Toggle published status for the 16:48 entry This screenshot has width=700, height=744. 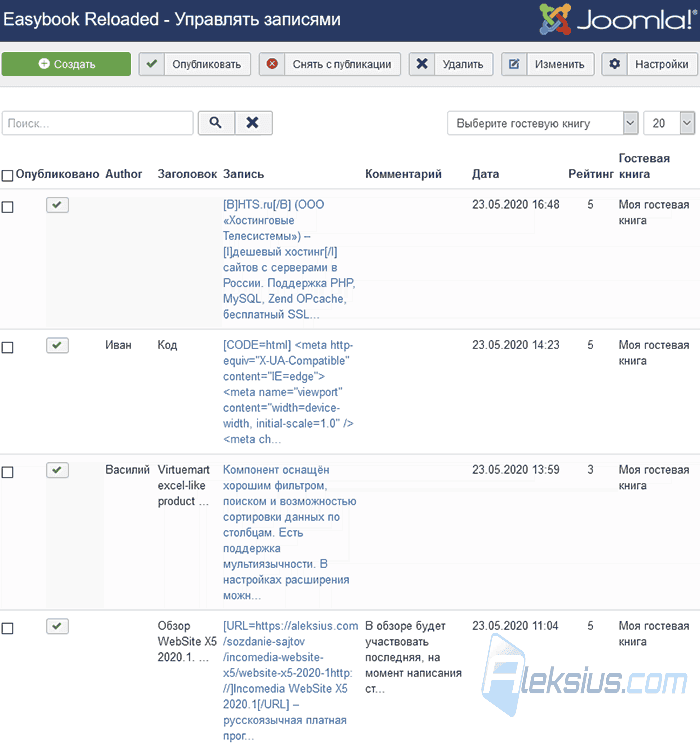pos(57,205)
